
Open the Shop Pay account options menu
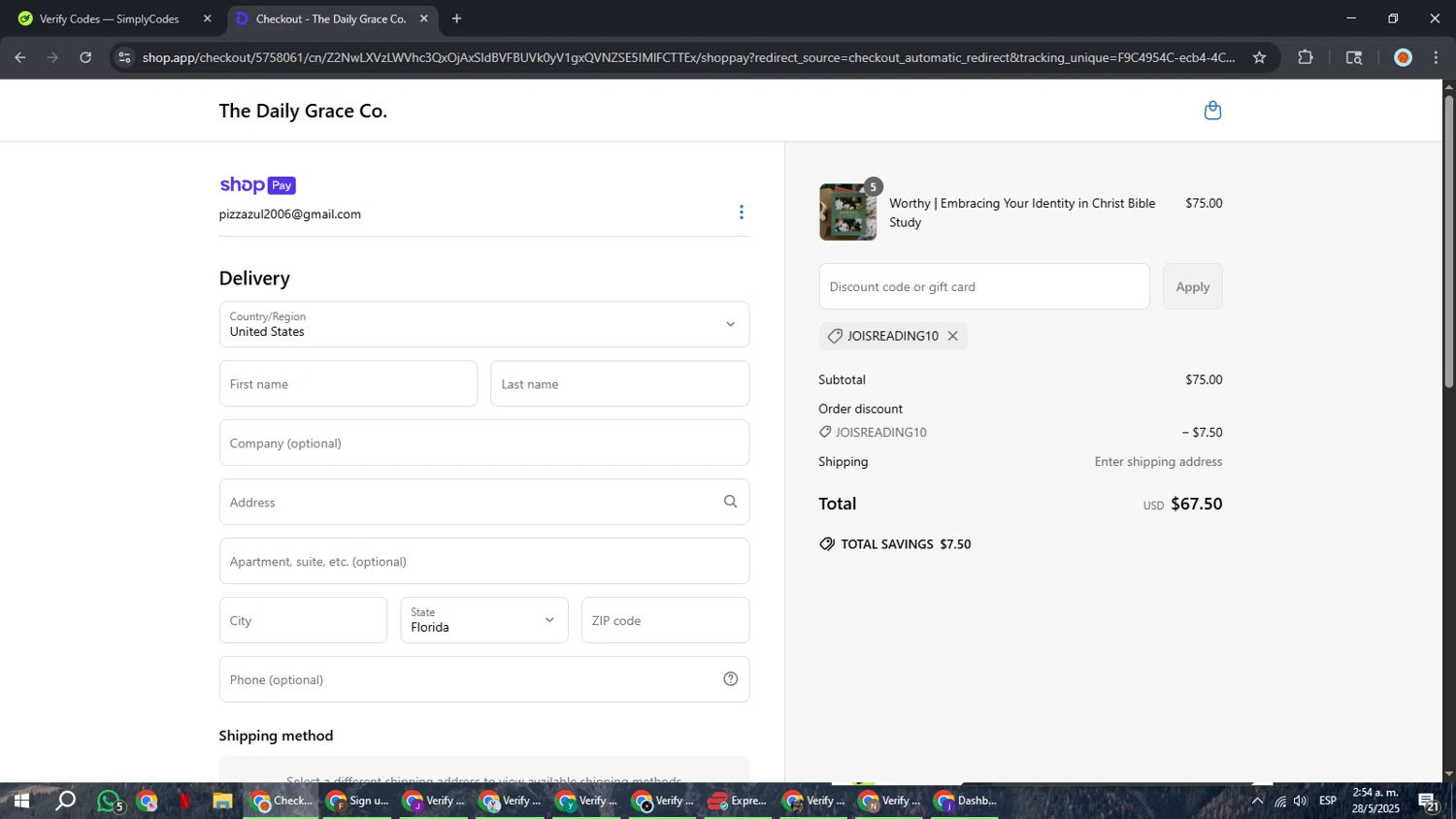pos(742,213)
